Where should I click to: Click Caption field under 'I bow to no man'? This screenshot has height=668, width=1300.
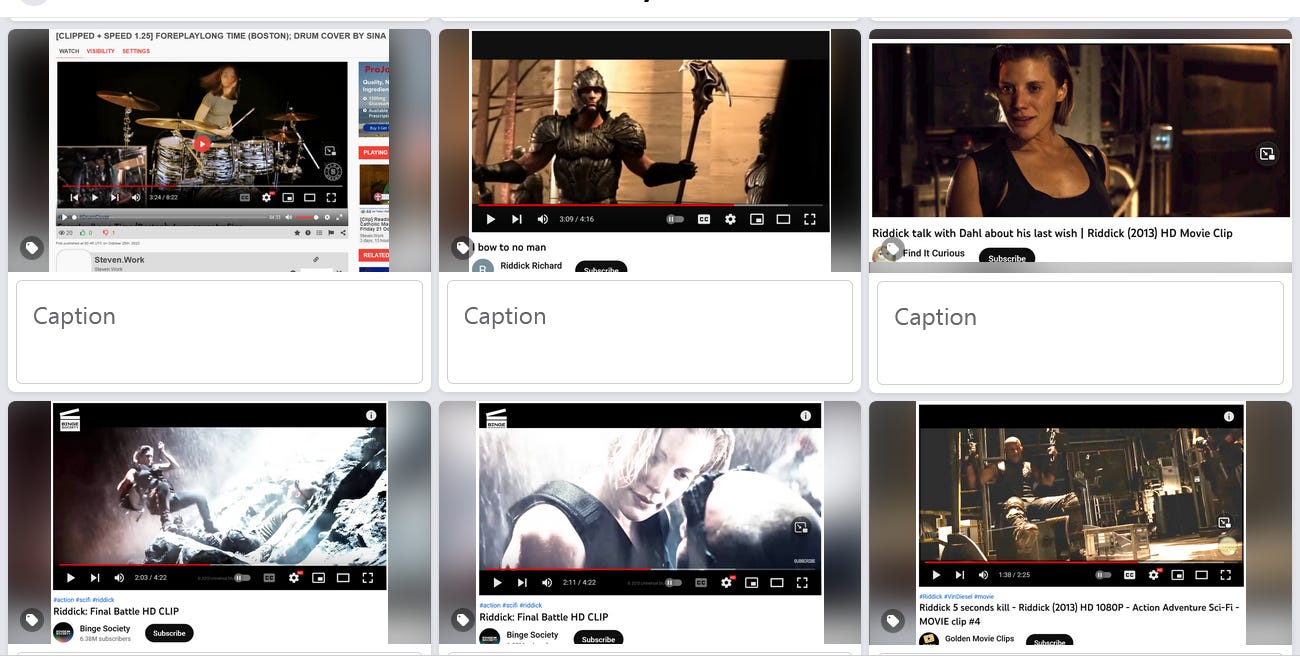click(x=650, y=332)
